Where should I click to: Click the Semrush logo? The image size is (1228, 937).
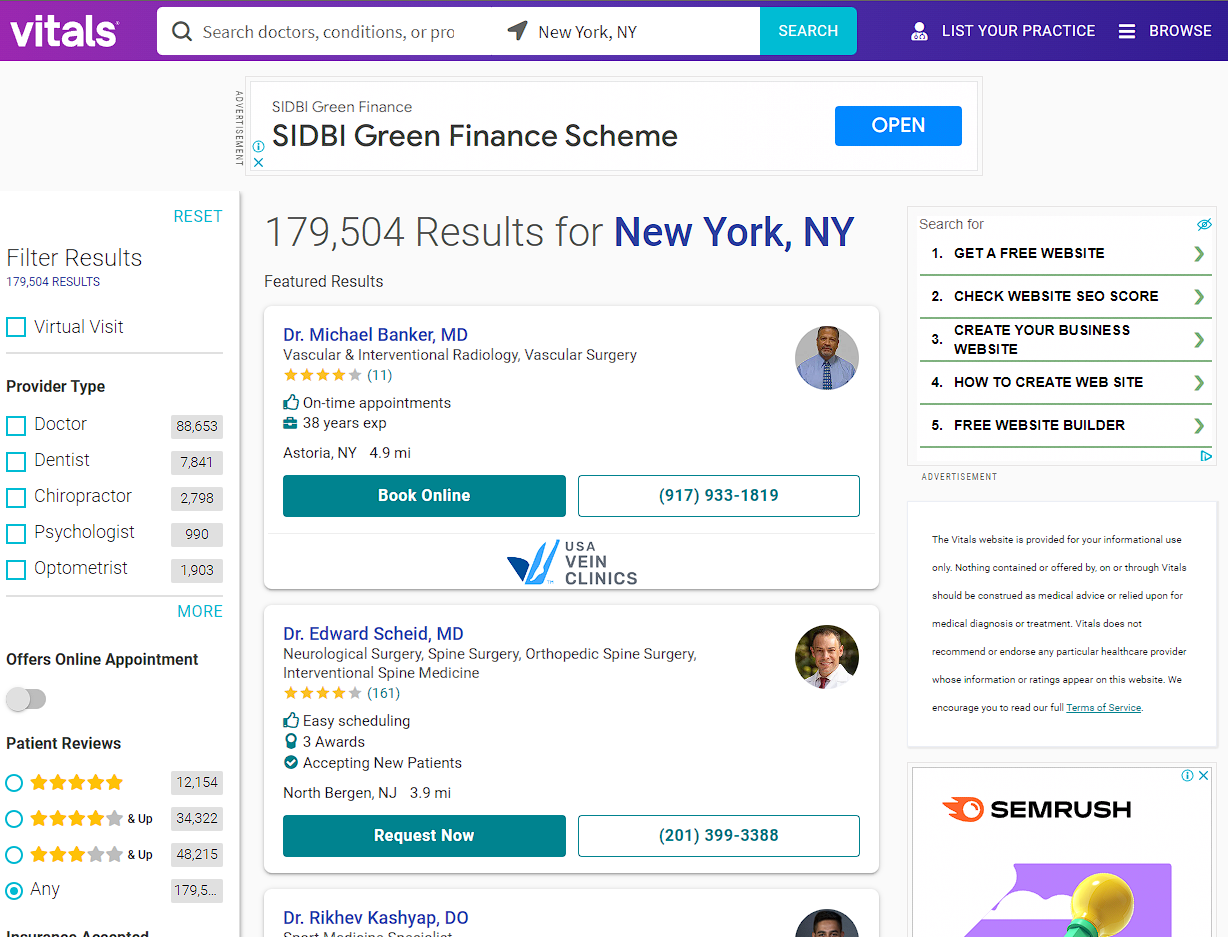click(1037, 809)
